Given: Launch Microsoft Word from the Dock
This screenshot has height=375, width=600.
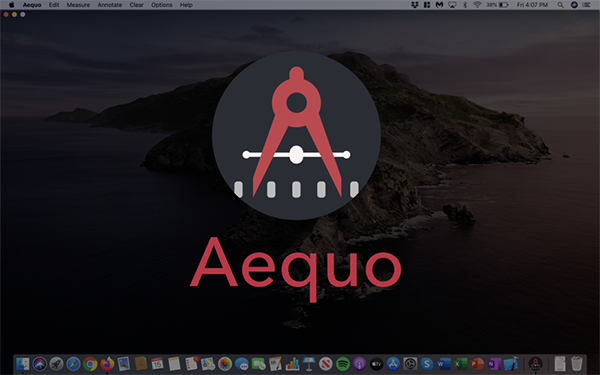Looking at the screenshot, I should 444,364.
